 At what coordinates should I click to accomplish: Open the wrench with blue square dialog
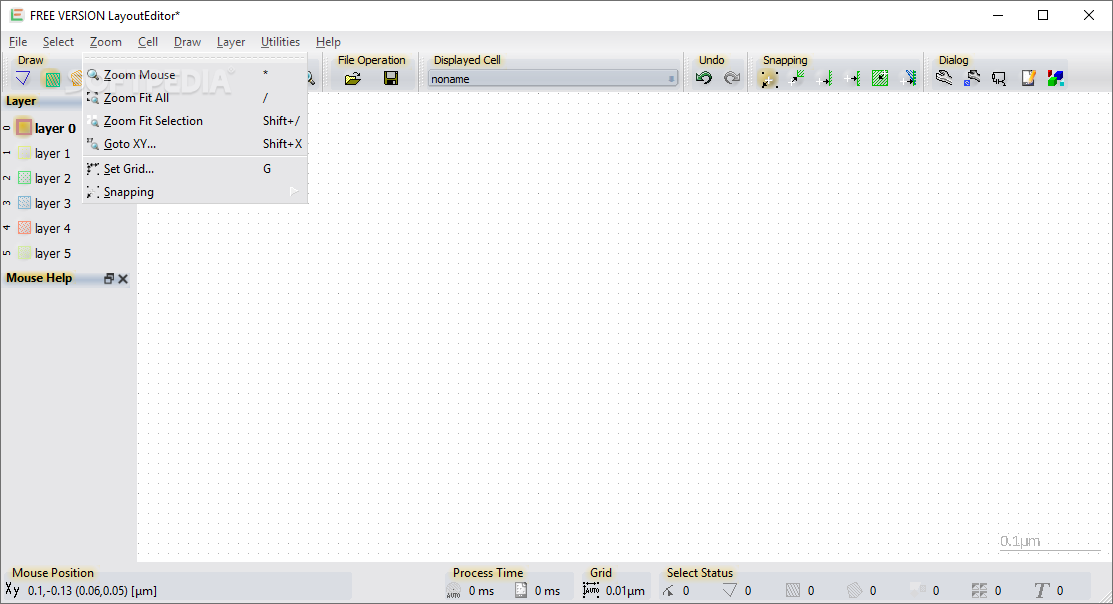click(972, 79)
